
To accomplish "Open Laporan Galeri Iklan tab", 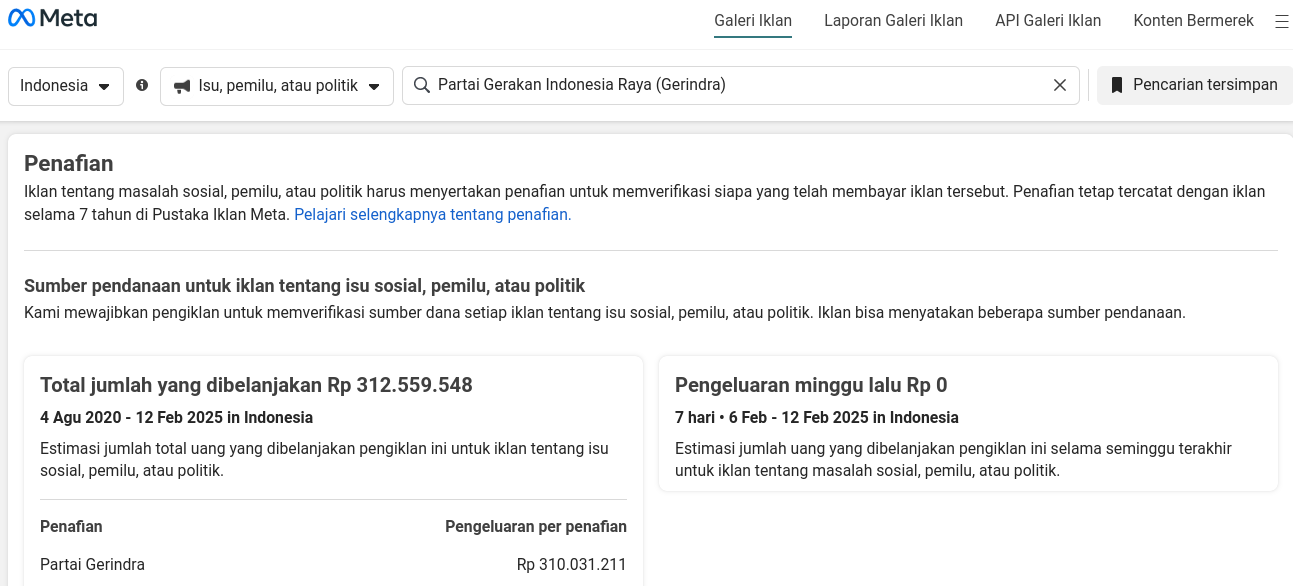I will (893, 20).
